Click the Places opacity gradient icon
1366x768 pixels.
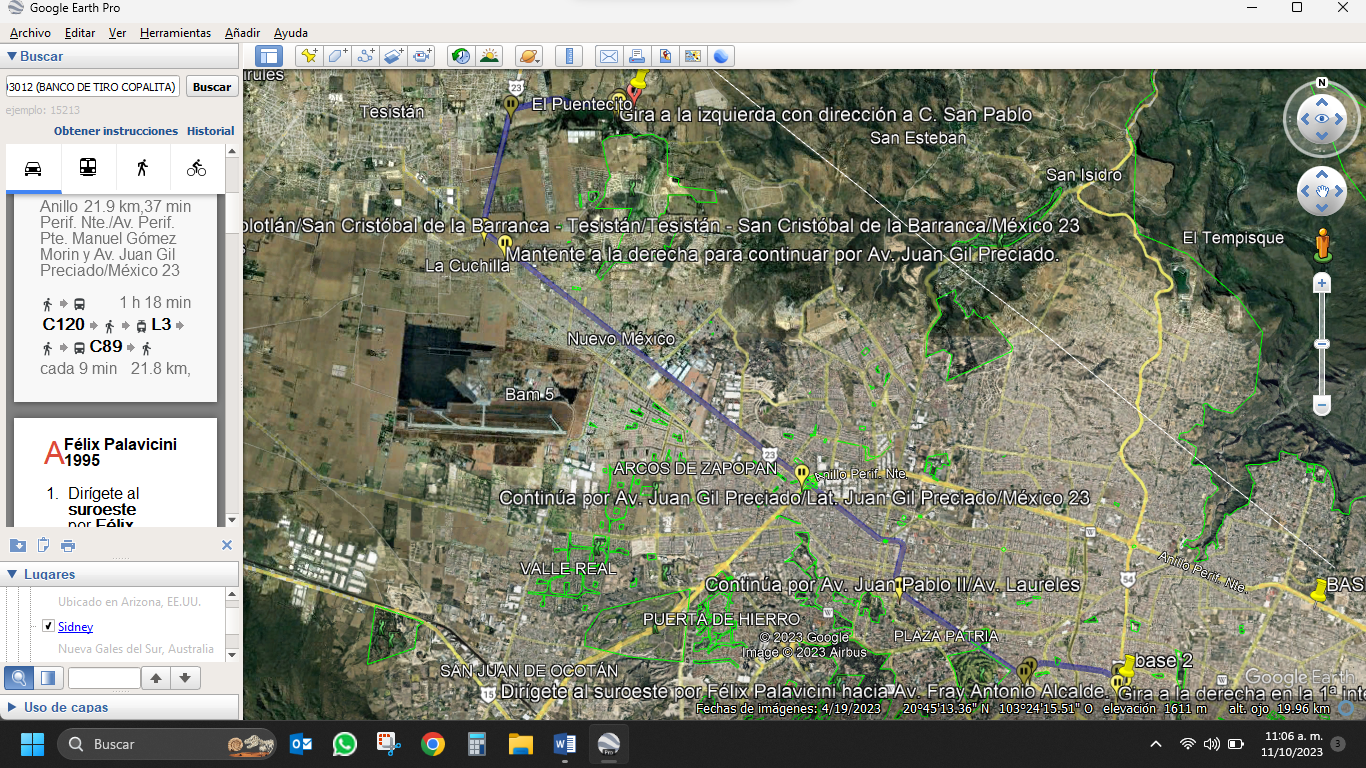(x=47, y=678)
